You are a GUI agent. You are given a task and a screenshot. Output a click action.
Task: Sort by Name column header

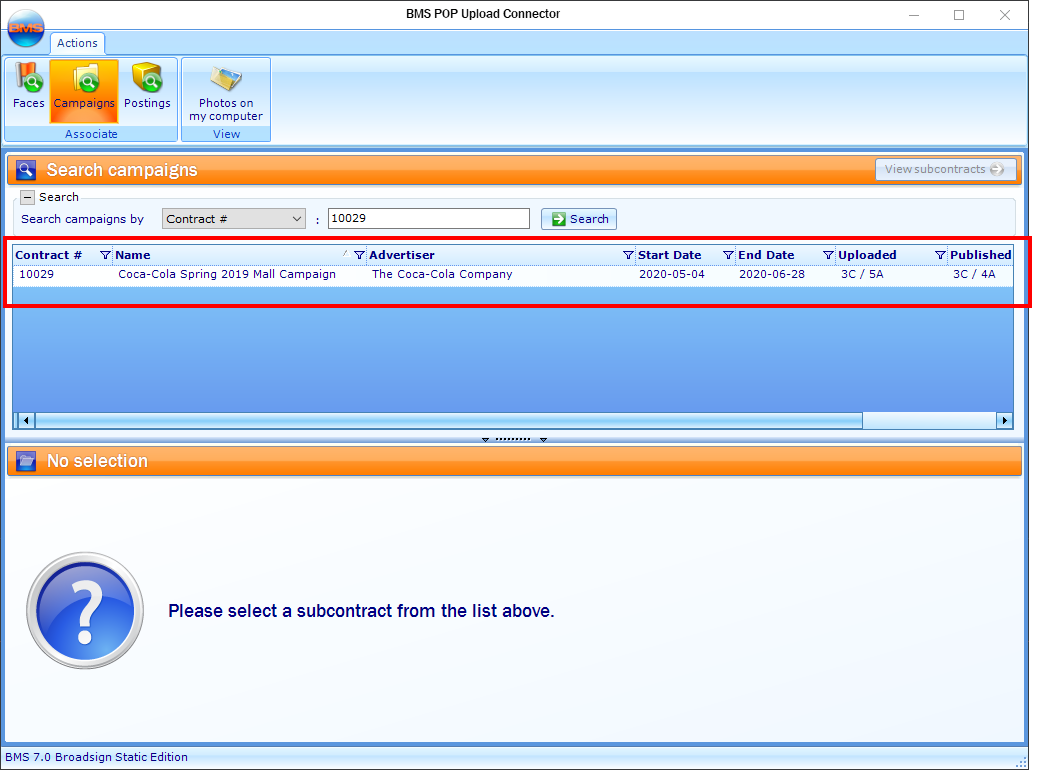click(133, 255)
